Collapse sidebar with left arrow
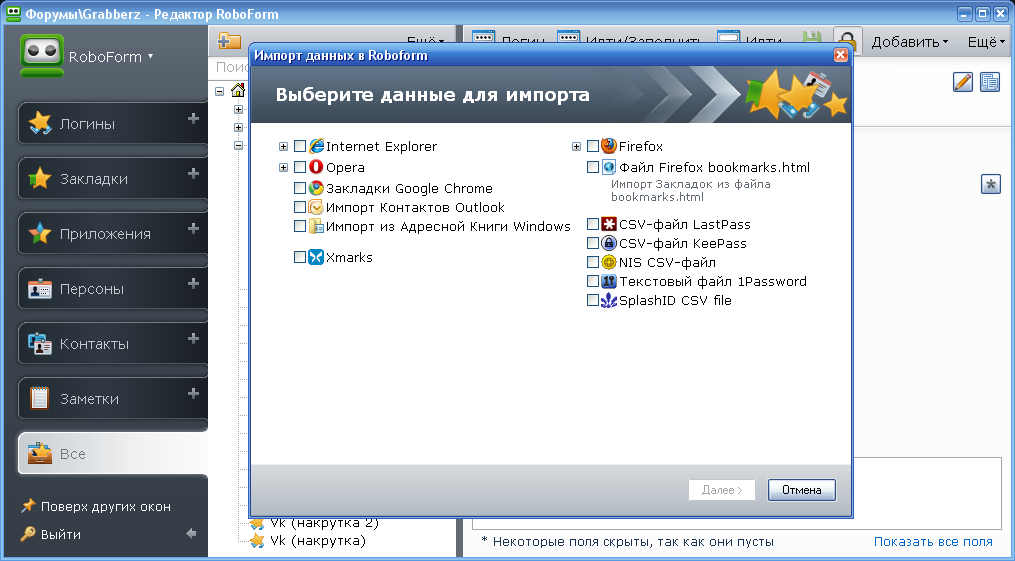 (191, 534)
